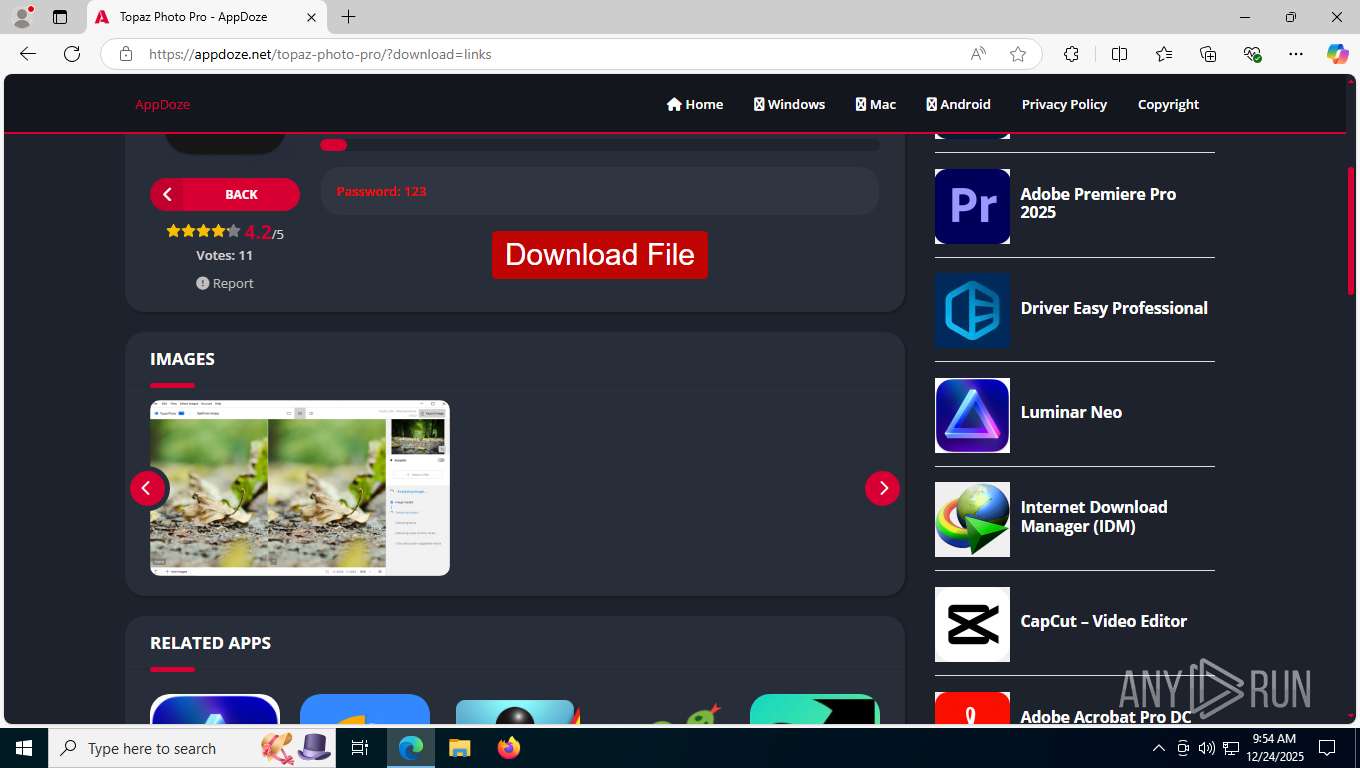Click the Luminar Neo triangle icon
1360x768 pixels.
pos(972,415)
